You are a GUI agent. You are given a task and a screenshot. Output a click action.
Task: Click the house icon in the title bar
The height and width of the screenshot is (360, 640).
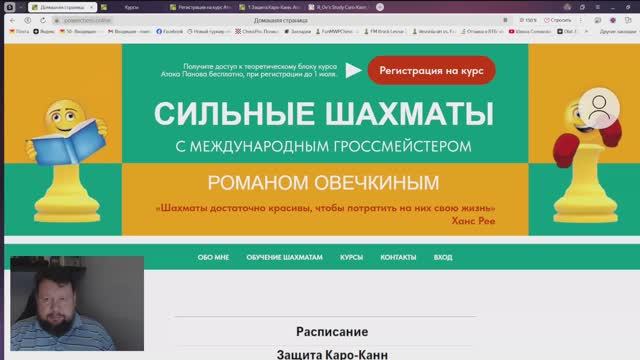(567, 7)
